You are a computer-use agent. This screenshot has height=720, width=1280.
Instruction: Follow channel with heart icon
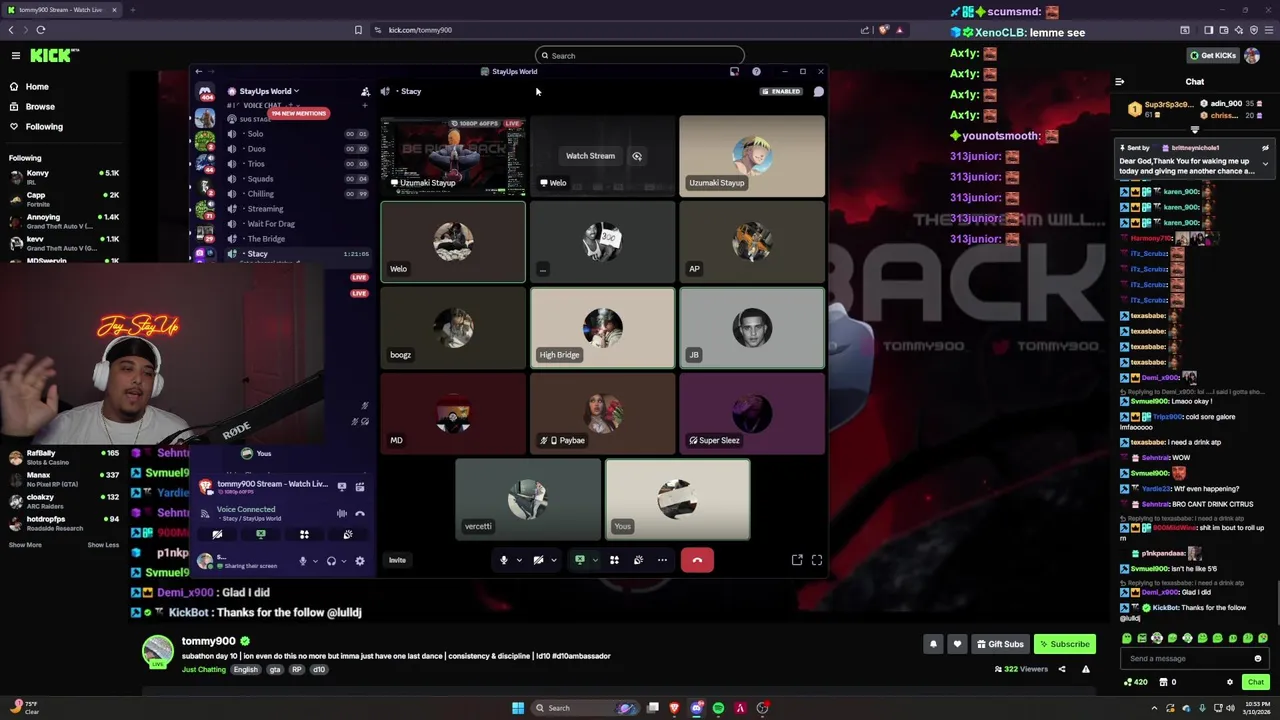coord(957,644)
